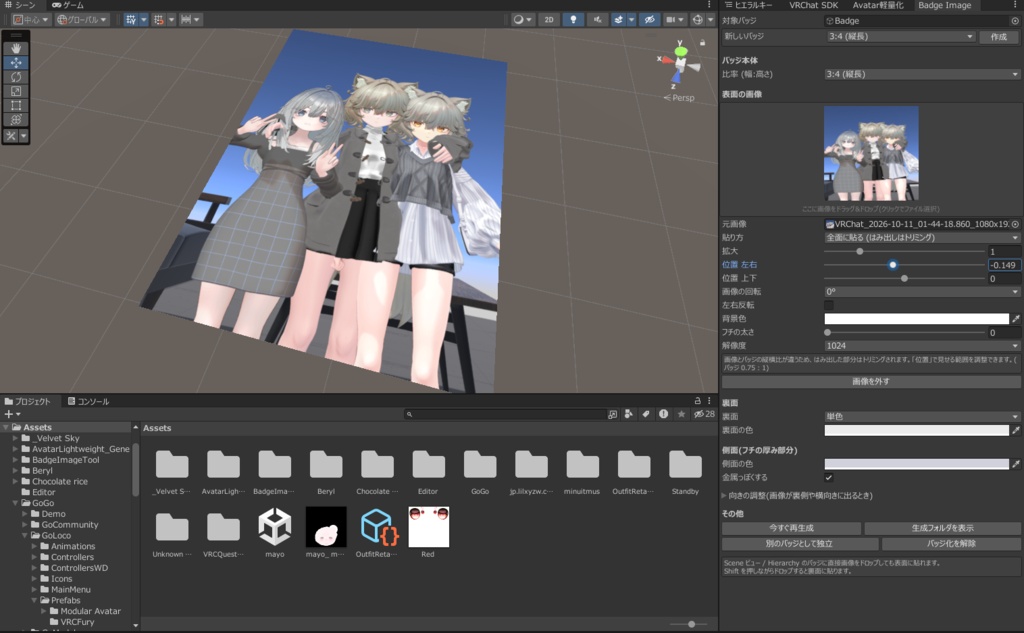Click the mayo Unity scene asset
This screenshot has width=1024, height=633.
pyautogui.click(x=274, y=527)
